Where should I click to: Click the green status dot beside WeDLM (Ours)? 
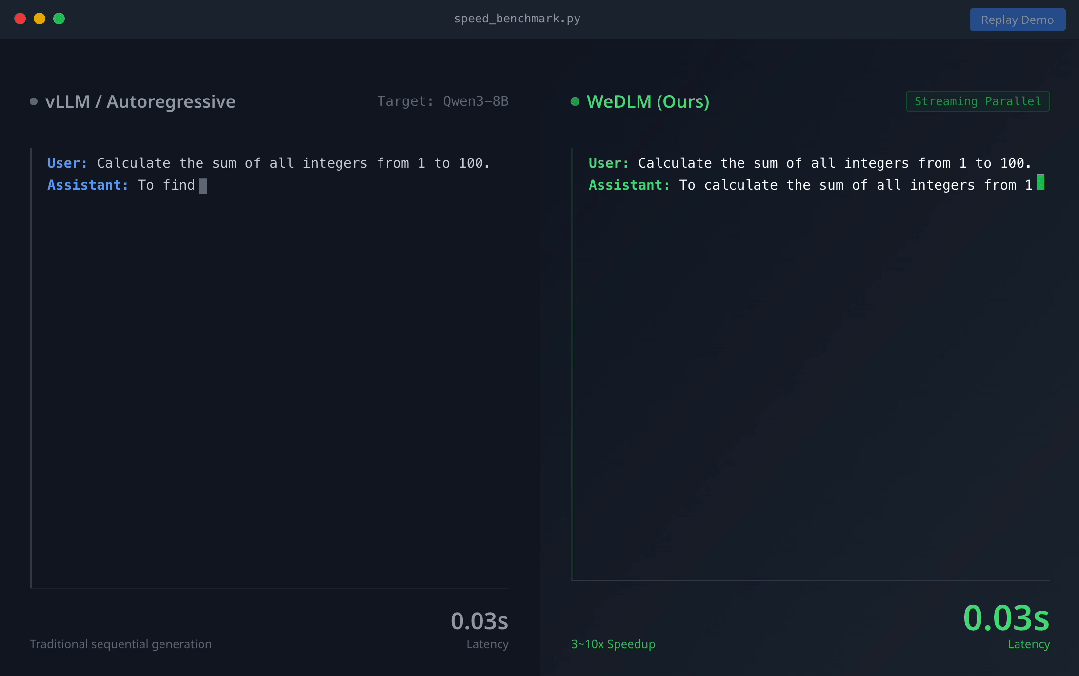[x=574, y=101]
